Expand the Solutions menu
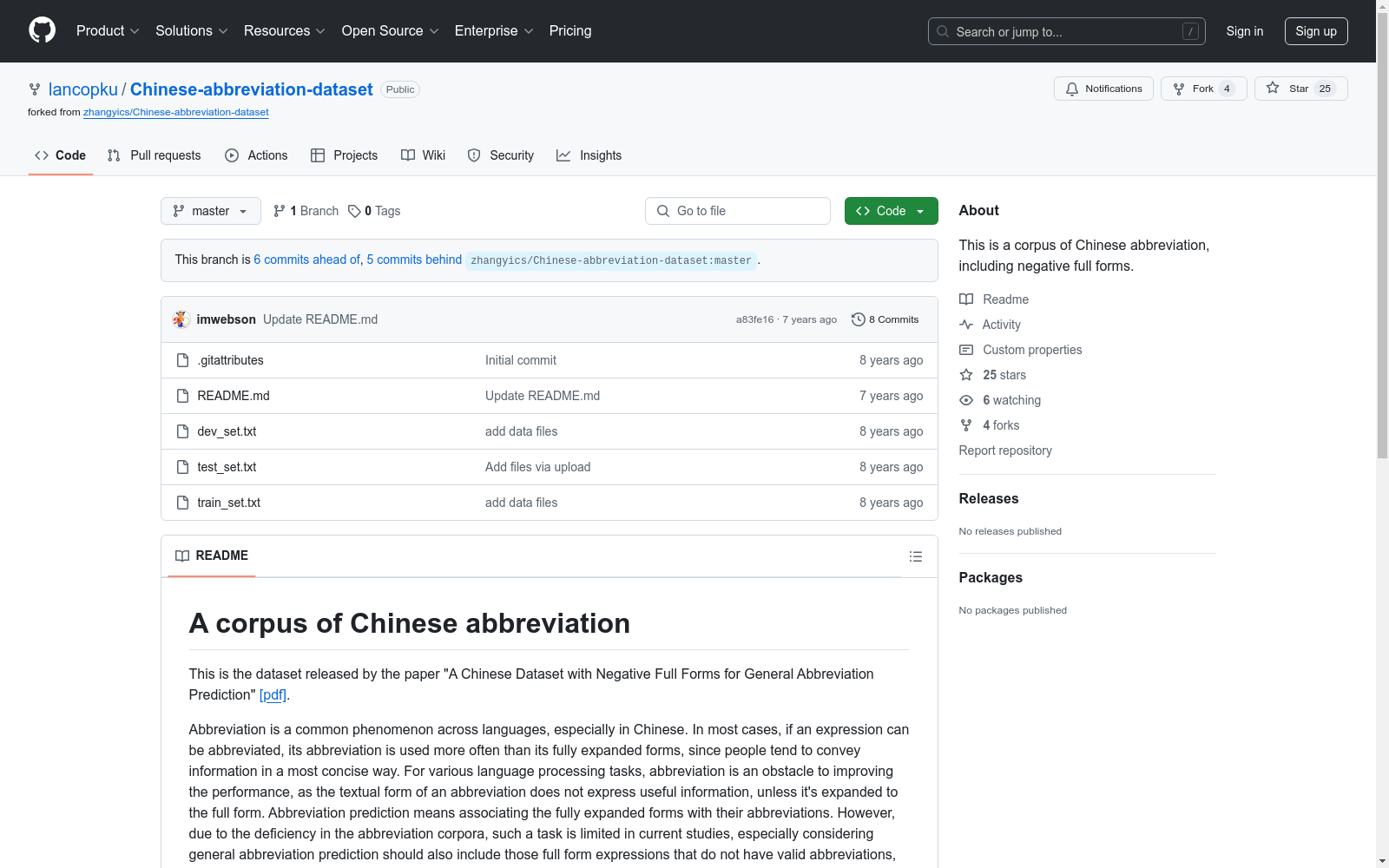Viewport: 1389px width, 868px height. click(x=192, y=30)
